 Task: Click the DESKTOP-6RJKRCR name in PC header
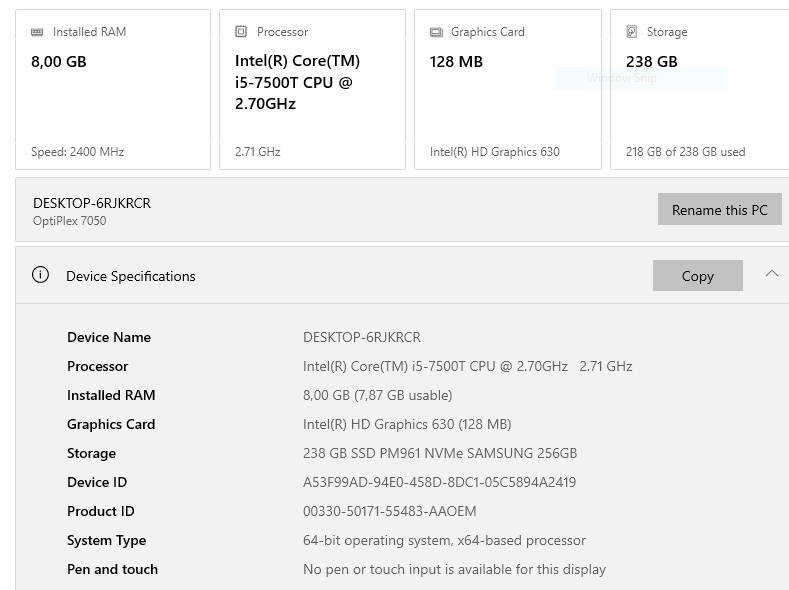click(x=92, y=203)
